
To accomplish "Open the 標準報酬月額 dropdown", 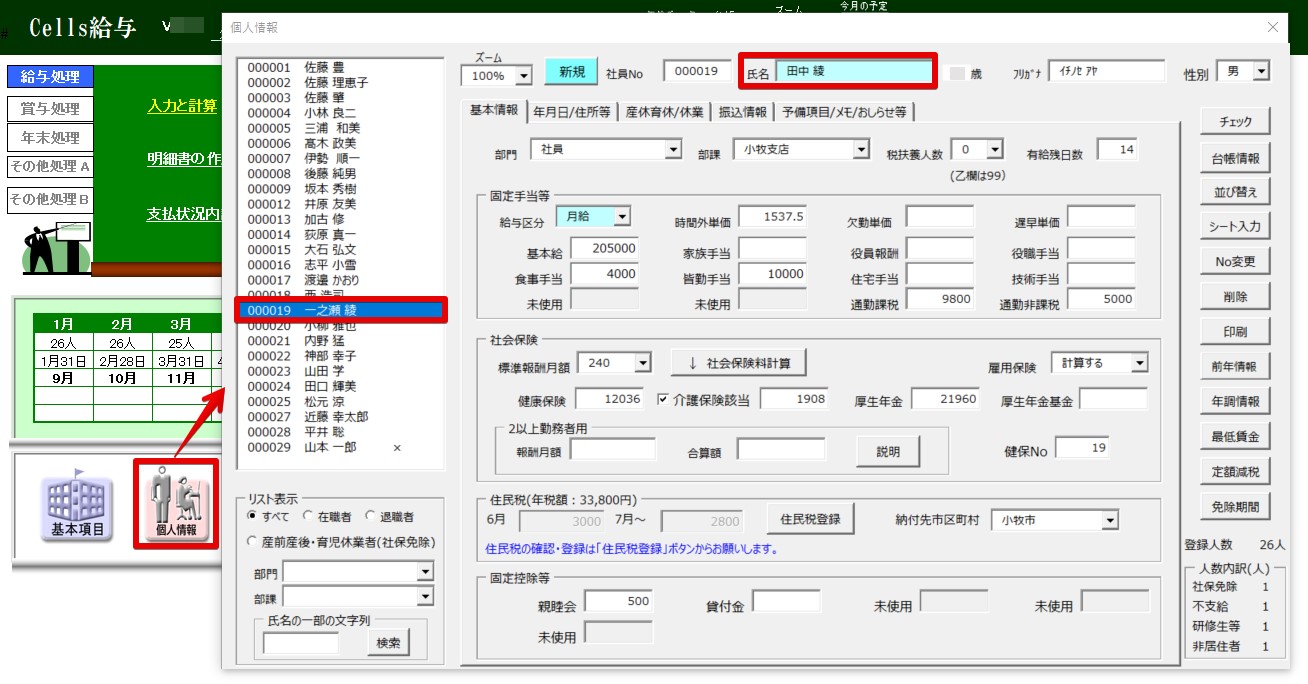I will pos(642,363).
